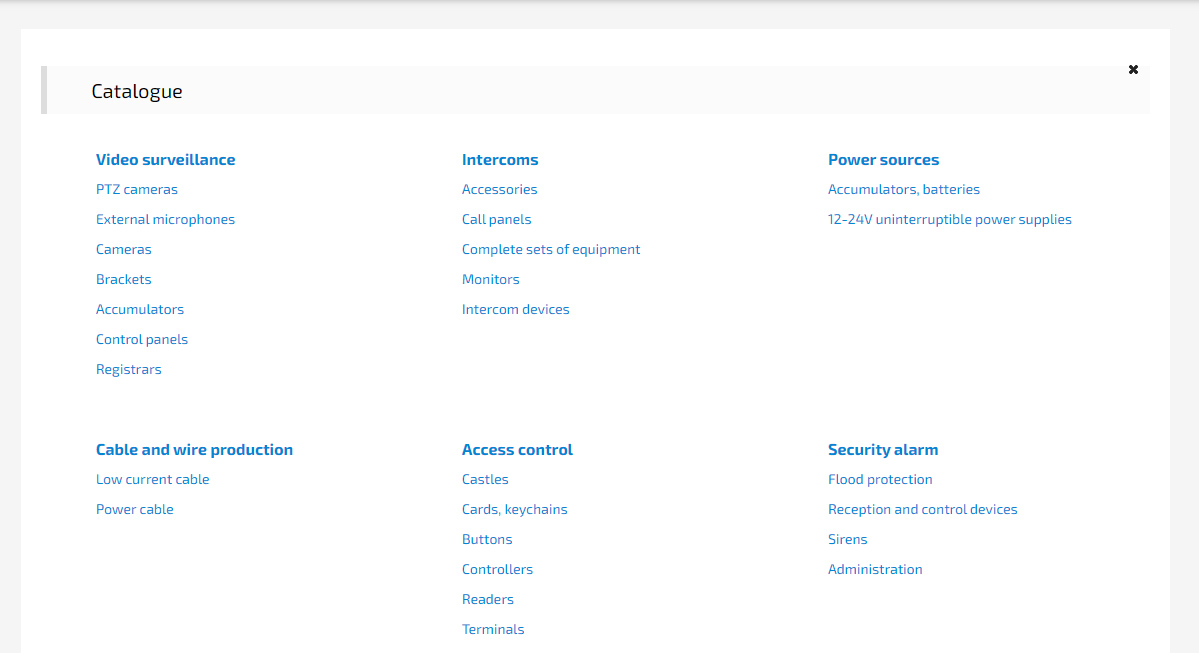Open the External microphones page
Image resolution: width=1199 pixels, height=653 pixels.
tap(165, 219)
